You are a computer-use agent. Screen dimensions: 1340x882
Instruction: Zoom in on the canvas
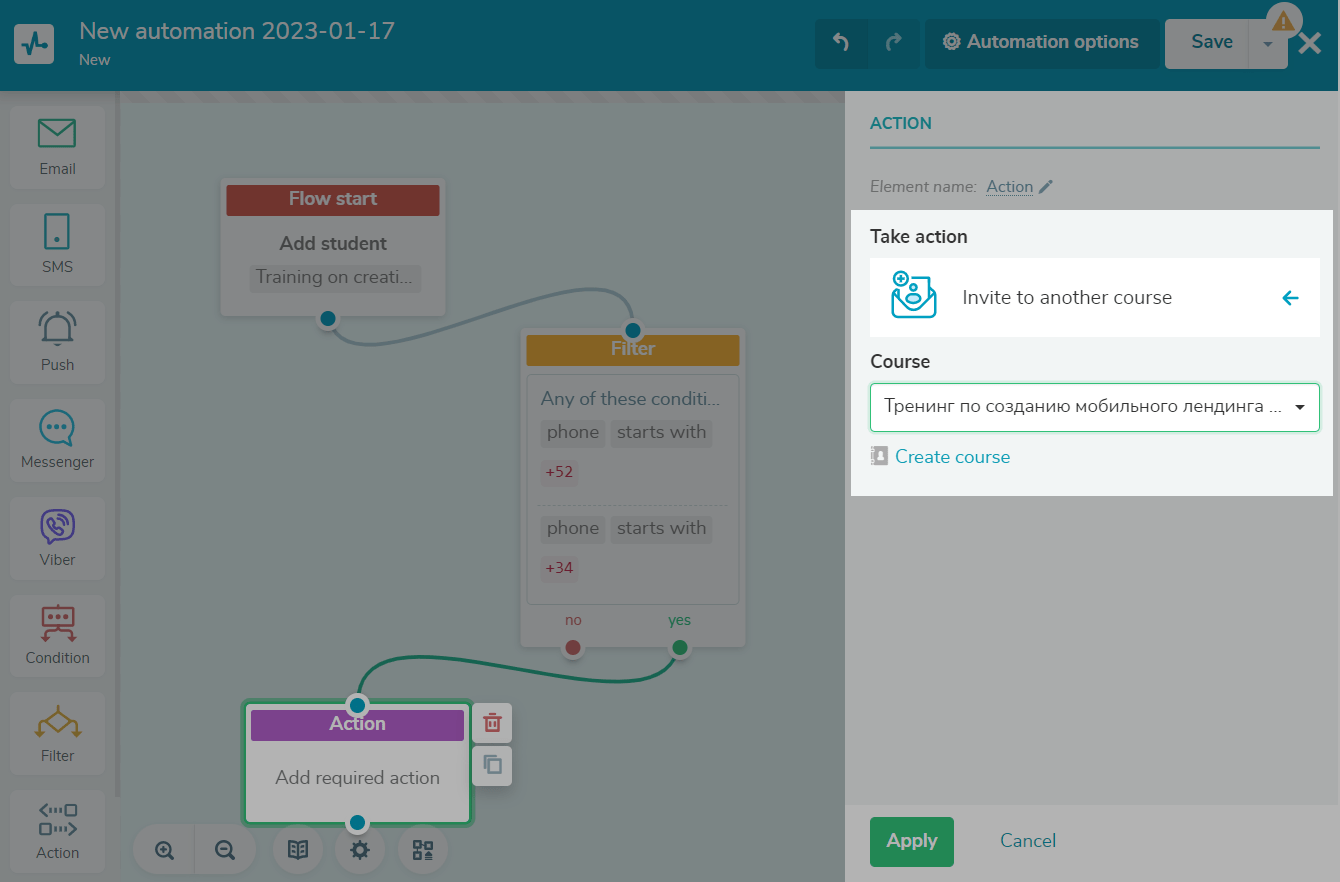164,850
